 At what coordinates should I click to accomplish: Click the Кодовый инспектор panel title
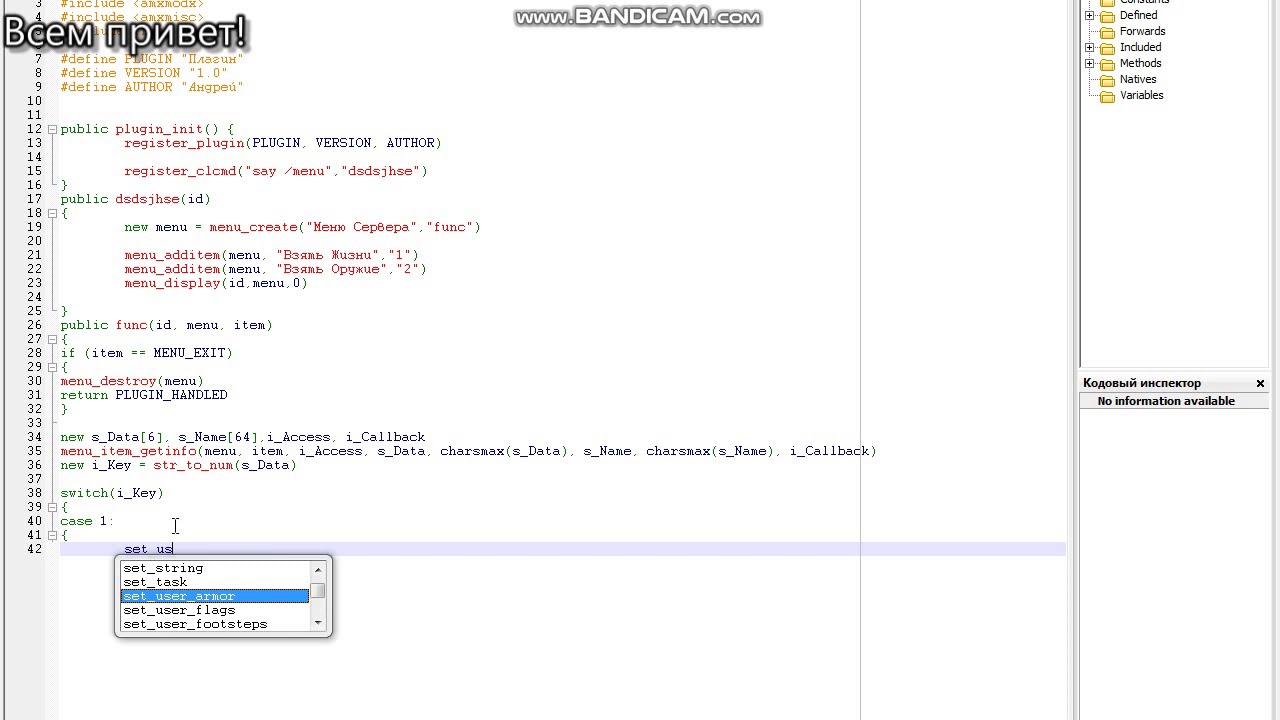pos(1142,383)
